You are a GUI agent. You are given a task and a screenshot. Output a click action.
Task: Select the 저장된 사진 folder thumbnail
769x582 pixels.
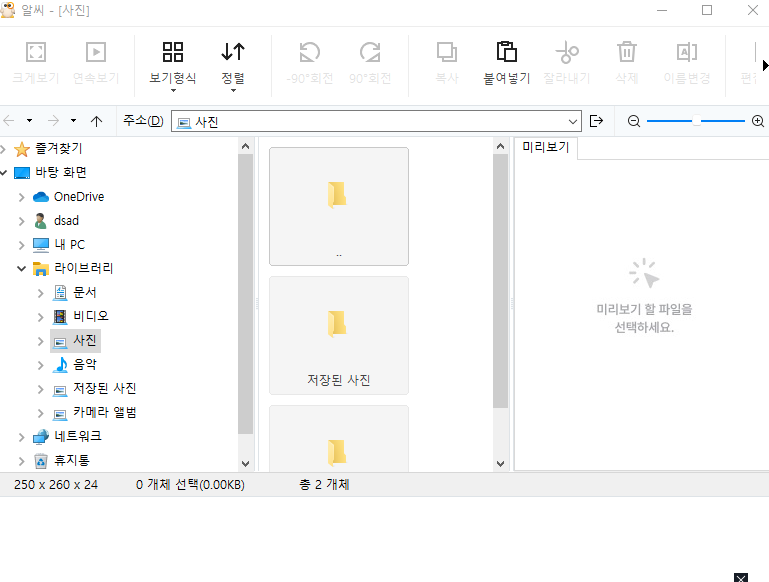tap(339, 335)
